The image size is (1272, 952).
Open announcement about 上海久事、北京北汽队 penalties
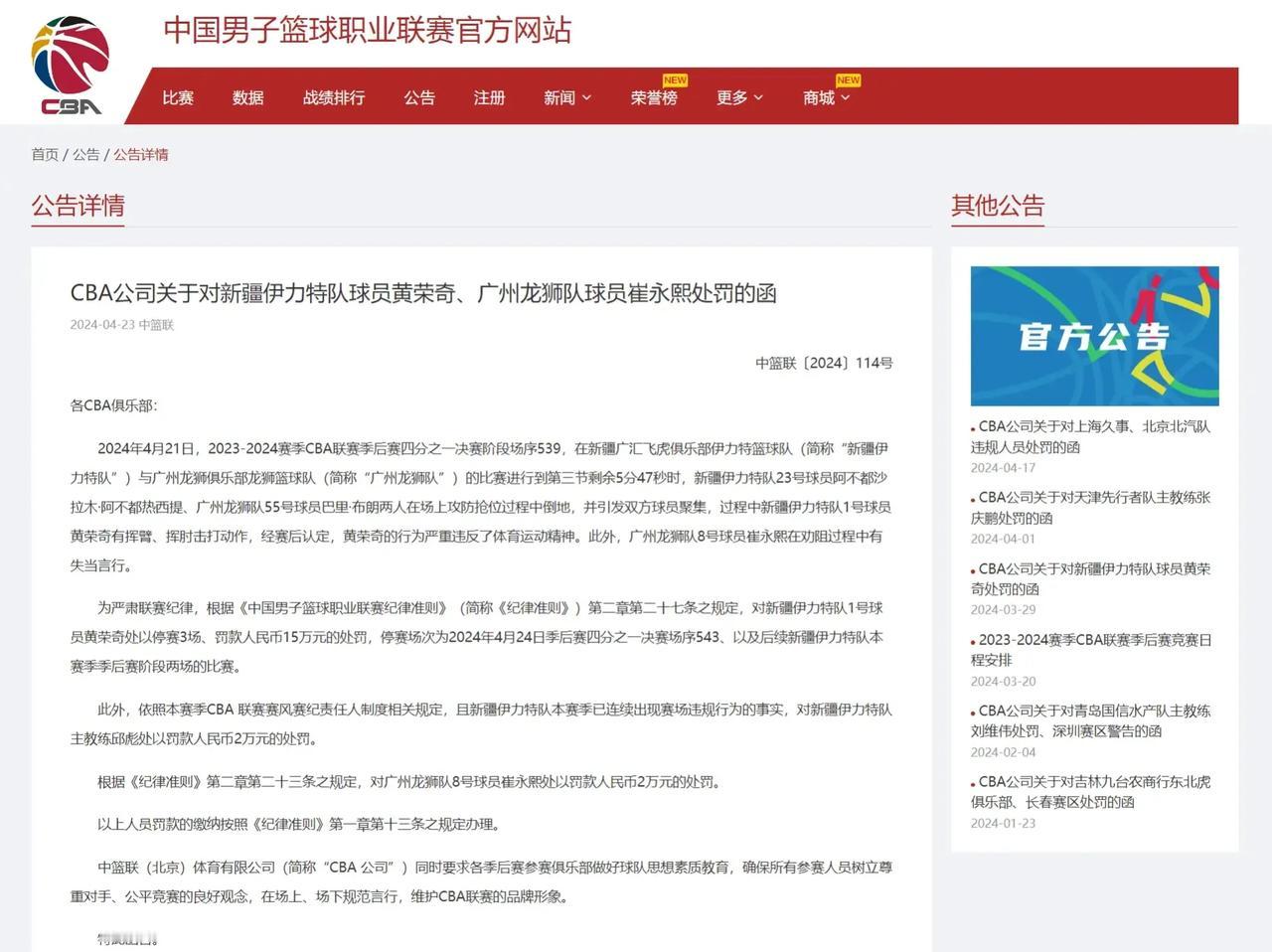pos(1091,436)
